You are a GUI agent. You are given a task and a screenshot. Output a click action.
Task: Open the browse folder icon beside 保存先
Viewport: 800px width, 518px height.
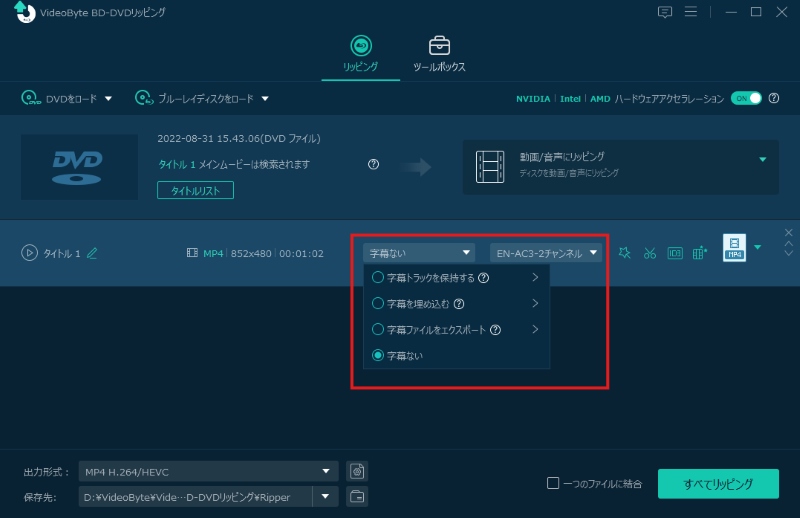coord(357,497)
